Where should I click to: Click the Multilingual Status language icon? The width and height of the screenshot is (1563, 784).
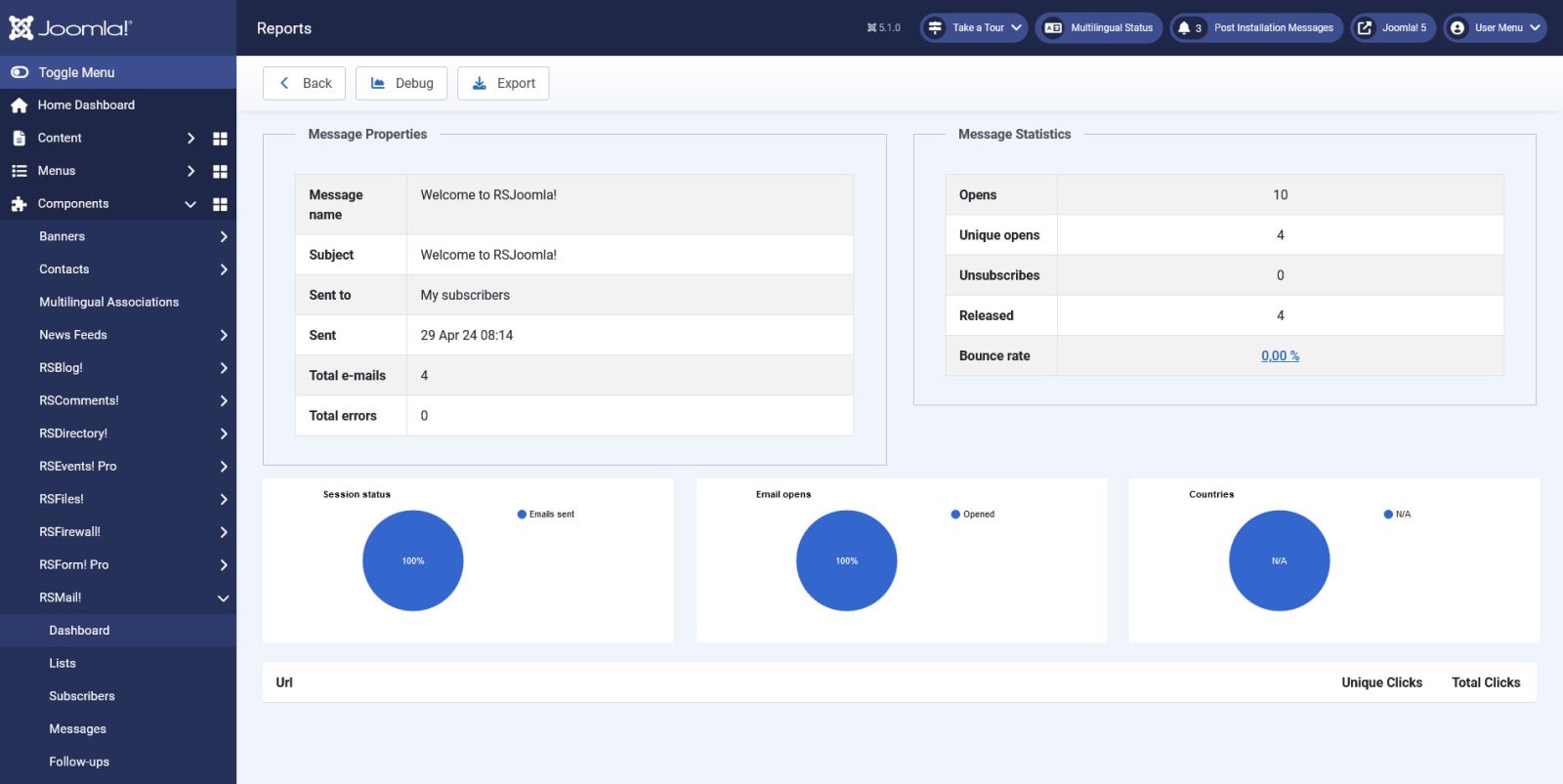(x=1053, y=27)
